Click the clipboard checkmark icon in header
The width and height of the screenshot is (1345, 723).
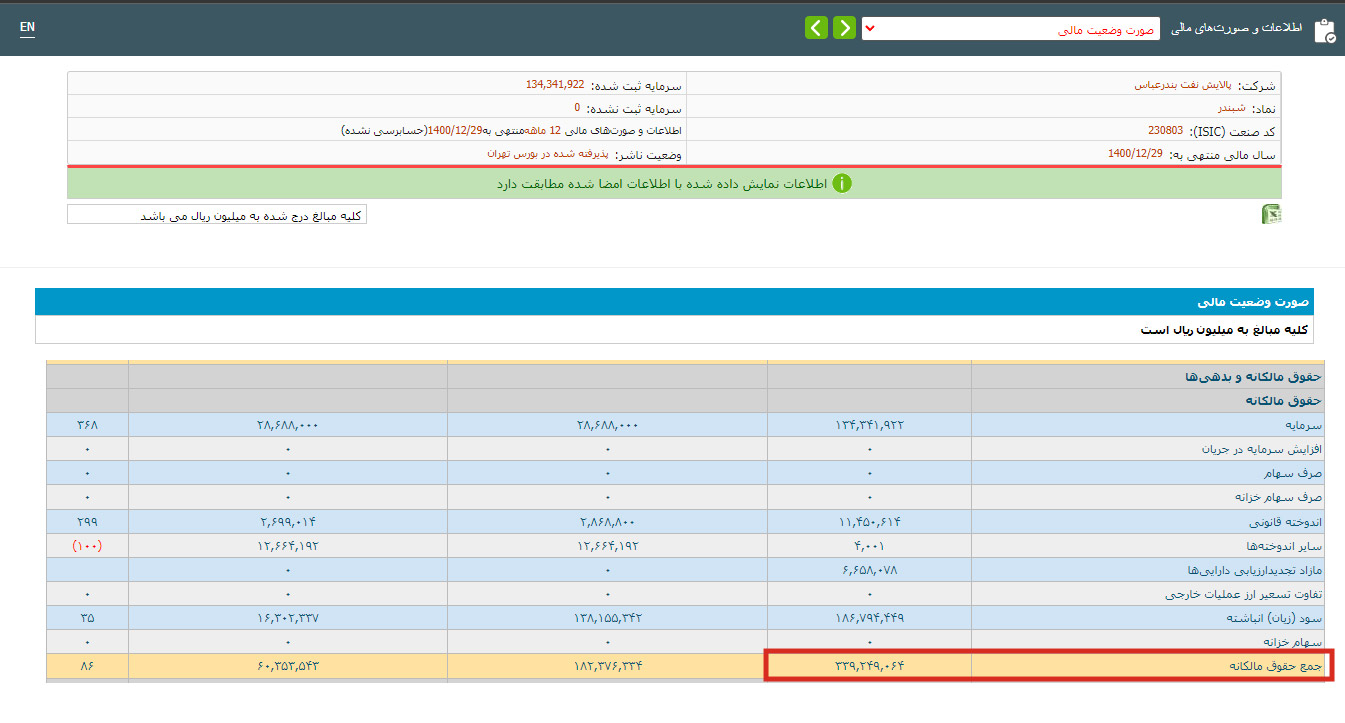(1324, 30)
